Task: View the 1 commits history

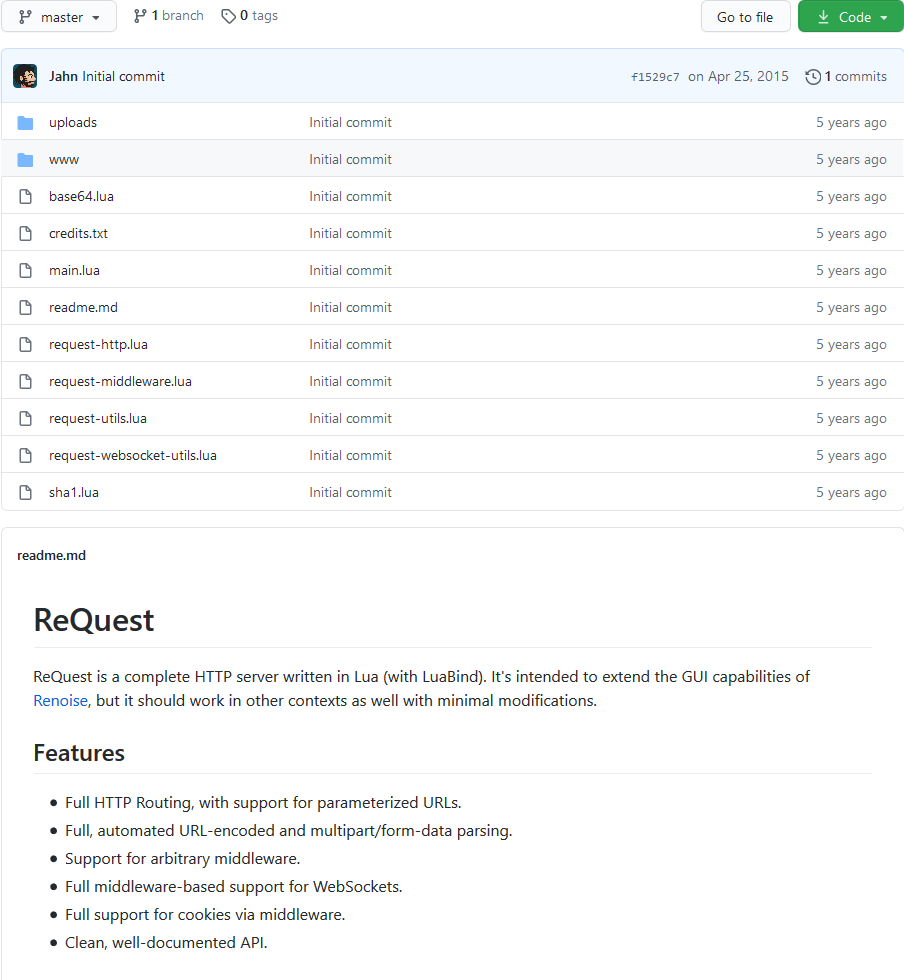Action: tap(846, 76)
